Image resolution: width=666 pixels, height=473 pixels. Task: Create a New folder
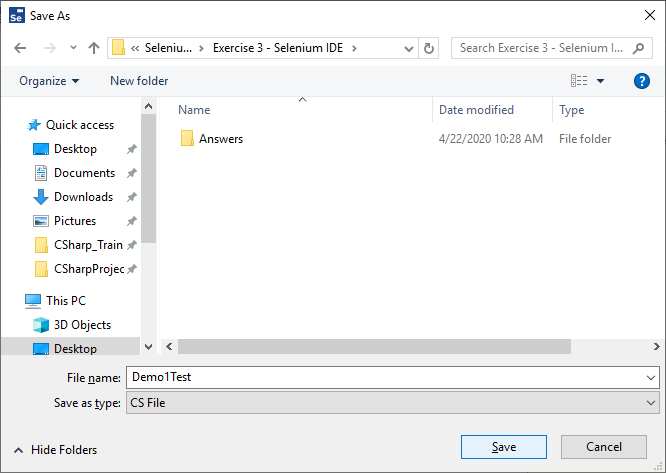pyautogui.click(x=139, y=81)
